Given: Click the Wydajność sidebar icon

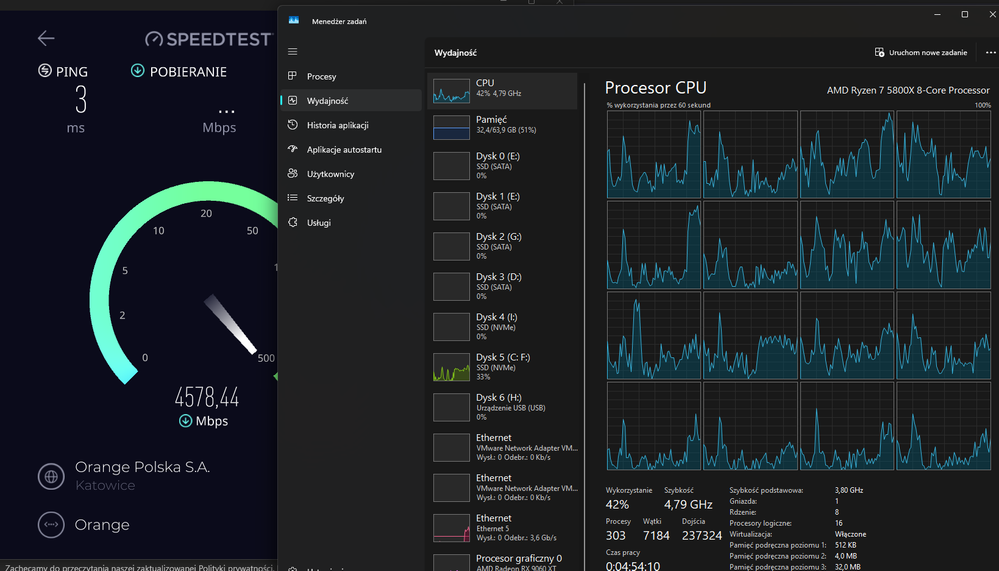Looking at the screenshot, I should pyautogui.click(x=292, y=100).
